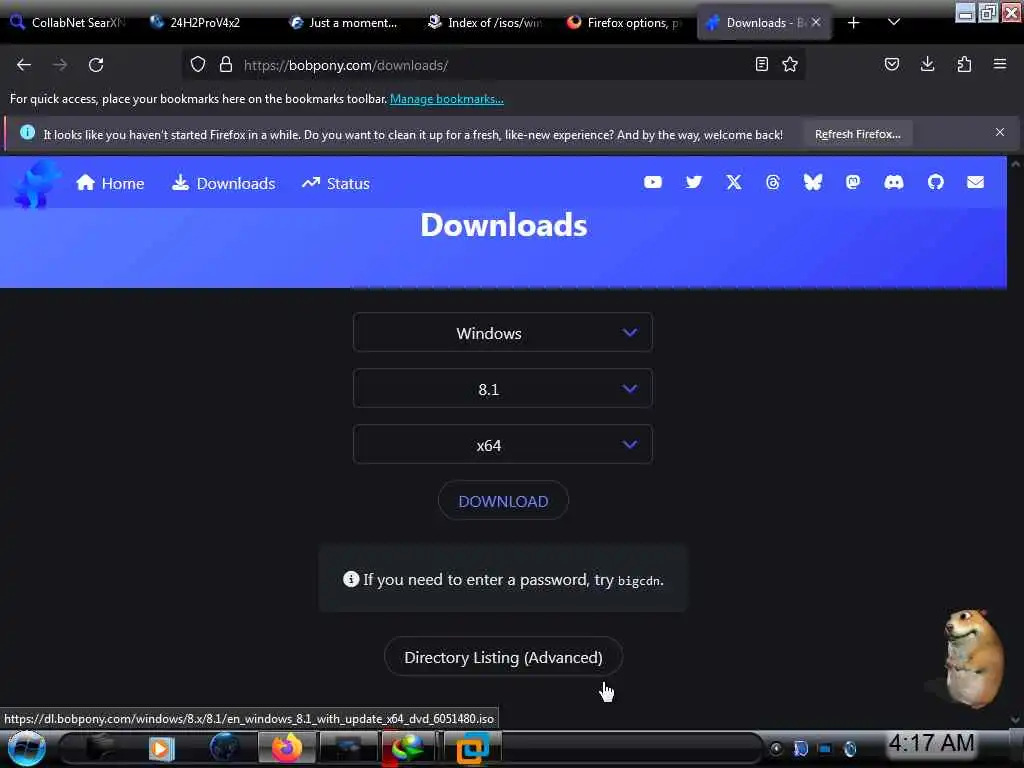Open the Firefox hamburger menu
The height and width of the screenshot is (768, 1024).
(x=1000, y=64)
